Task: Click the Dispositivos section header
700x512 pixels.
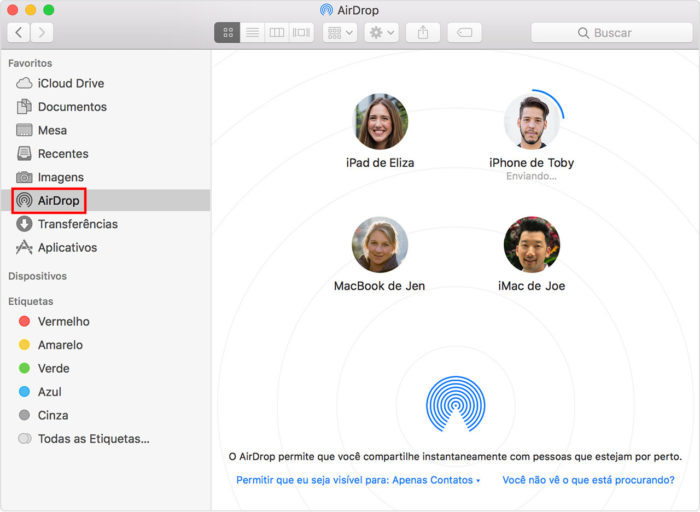Action: [38, 276]
